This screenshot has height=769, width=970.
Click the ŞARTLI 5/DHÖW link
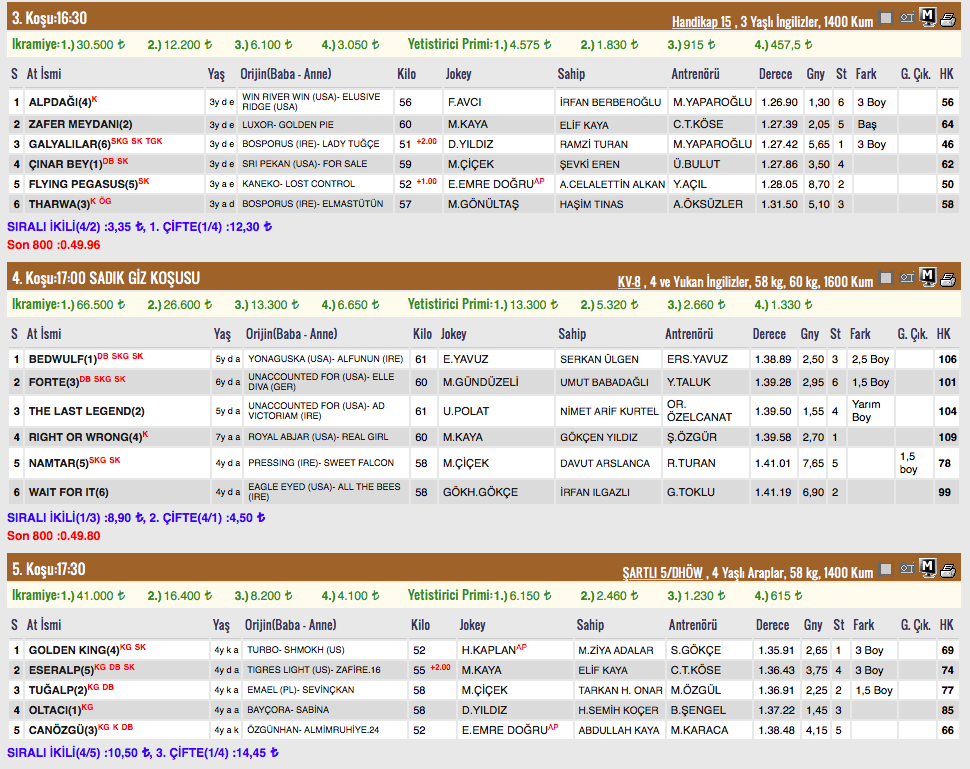(662, 573)
